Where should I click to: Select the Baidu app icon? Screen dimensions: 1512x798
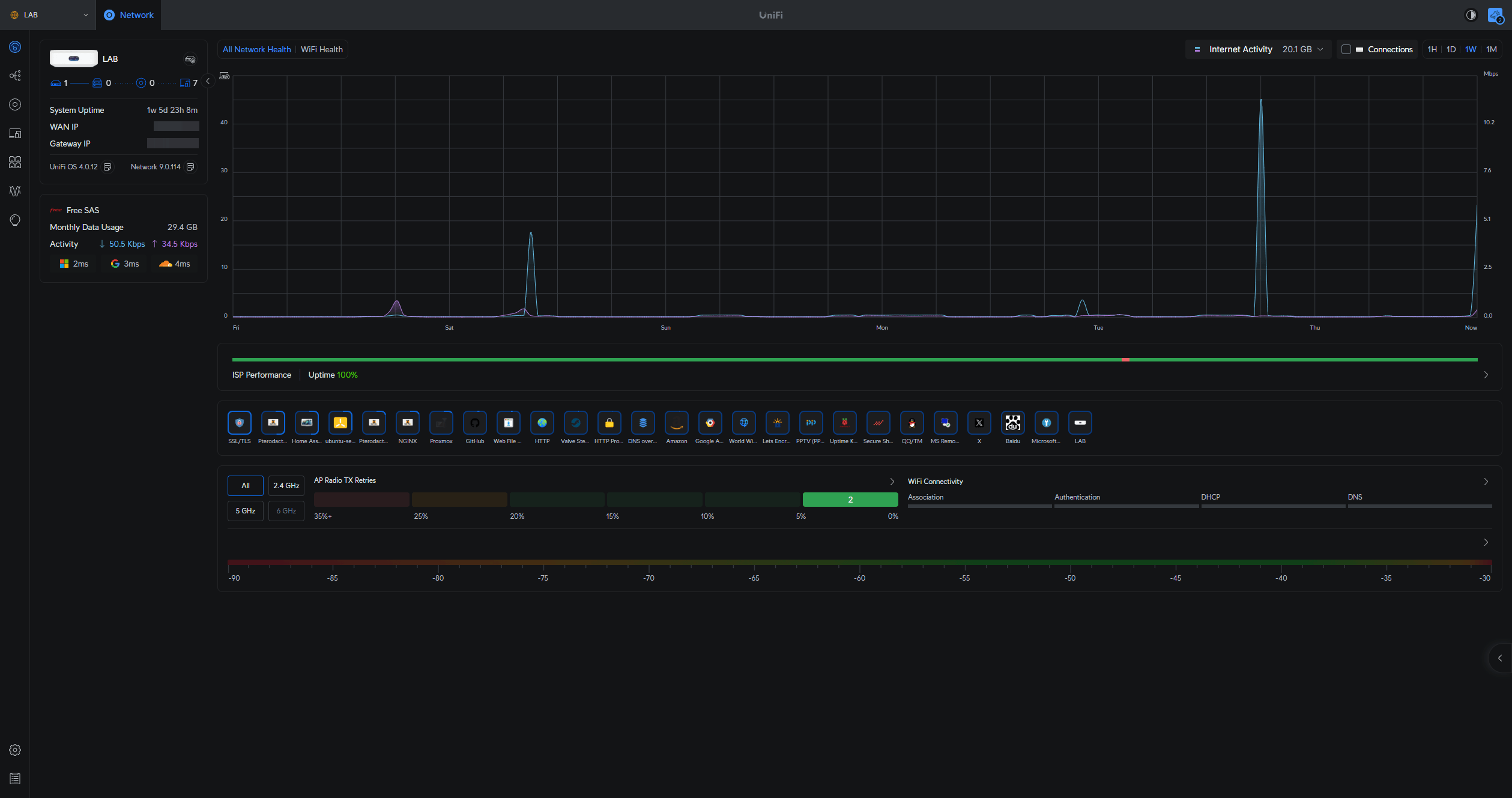click(x=1012, y=423)
